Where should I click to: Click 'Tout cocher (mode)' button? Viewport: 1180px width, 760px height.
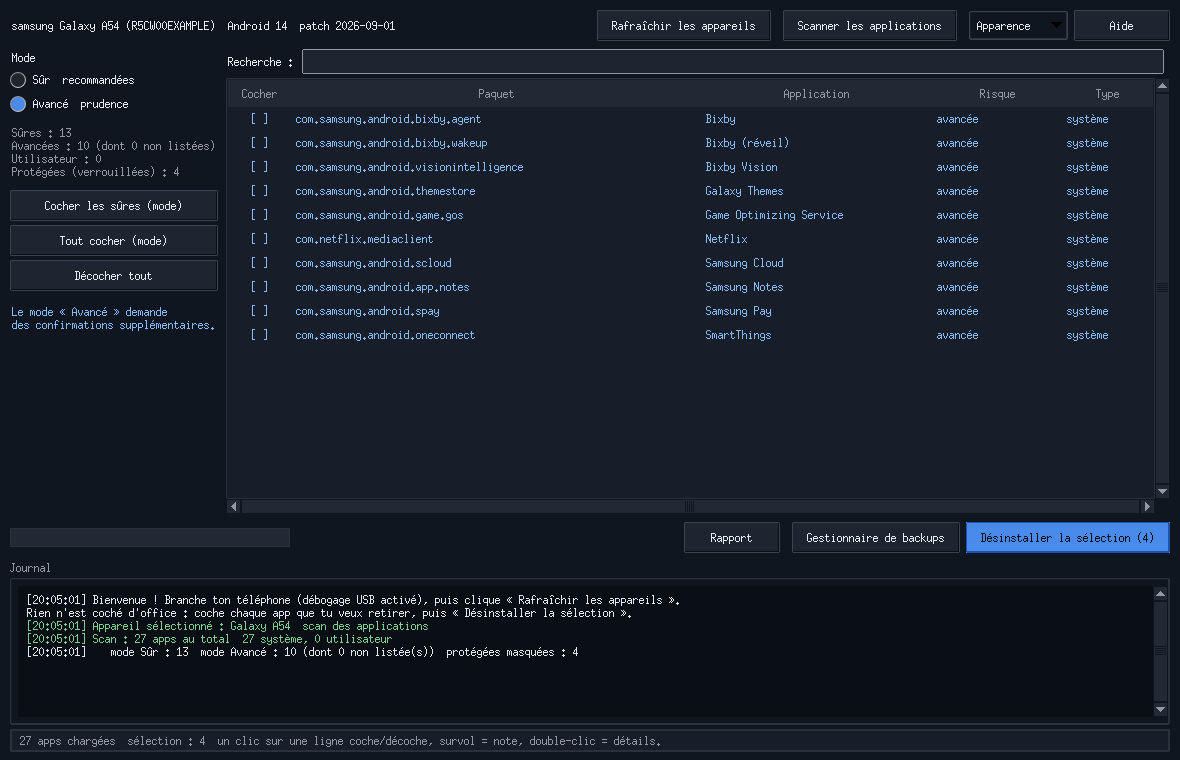[x=114, y=241]
